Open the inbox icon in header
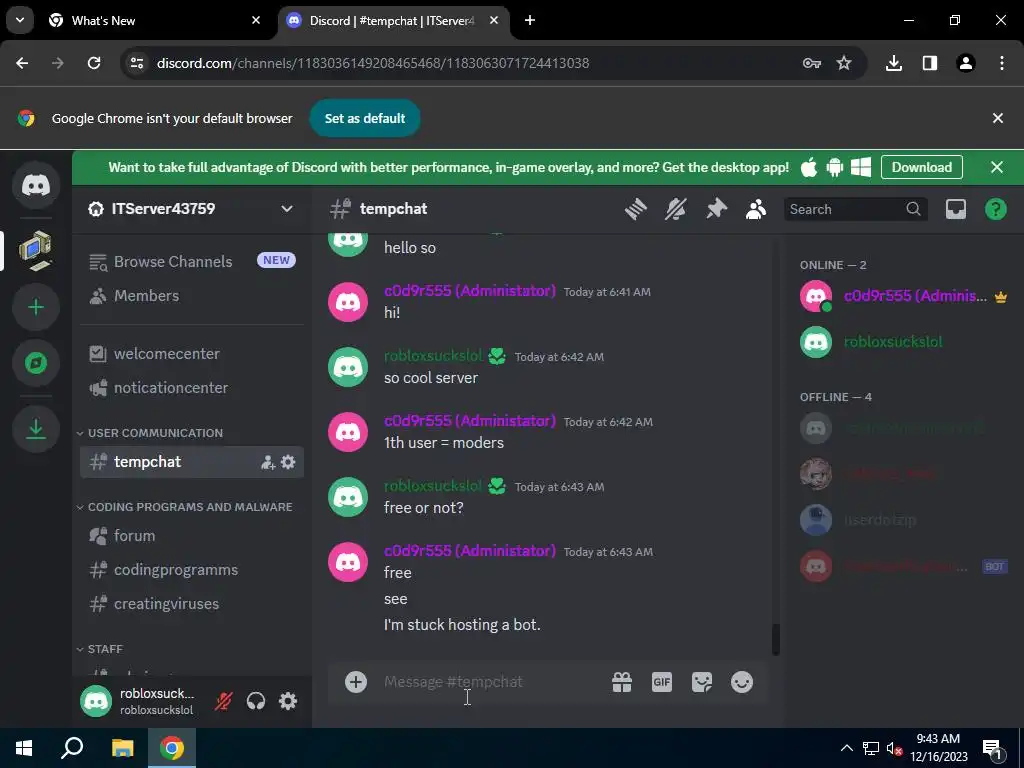 pyautogui.click(x=955, y=209)
